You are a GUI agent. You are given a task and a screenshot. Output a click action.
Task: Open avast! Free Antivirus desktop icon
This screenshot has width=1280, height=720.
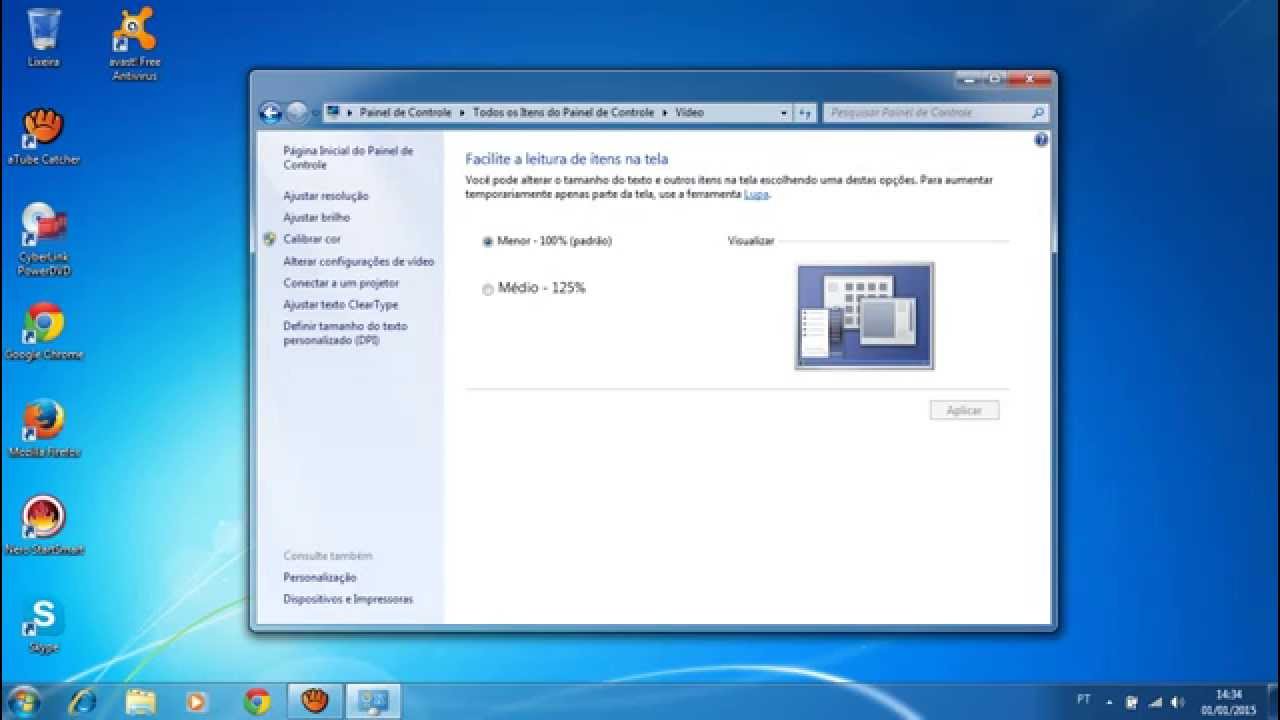(134, 44)
